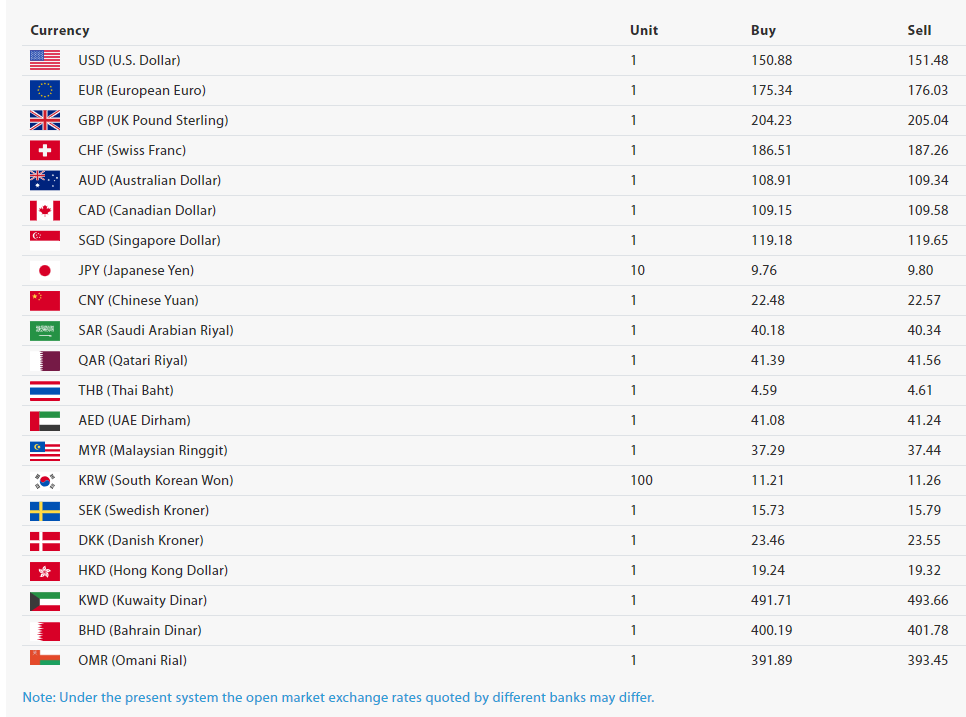Click the GBP buy rate 204.23
Viewport: 966px width, 717px height.
point(771,120)
